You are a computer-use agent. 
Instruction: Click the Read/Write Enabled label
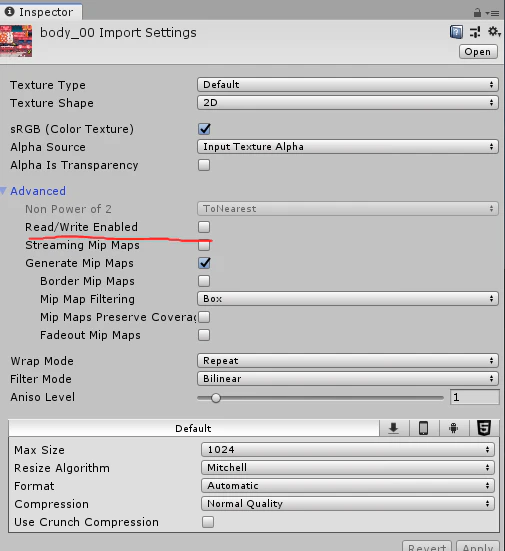82,227
